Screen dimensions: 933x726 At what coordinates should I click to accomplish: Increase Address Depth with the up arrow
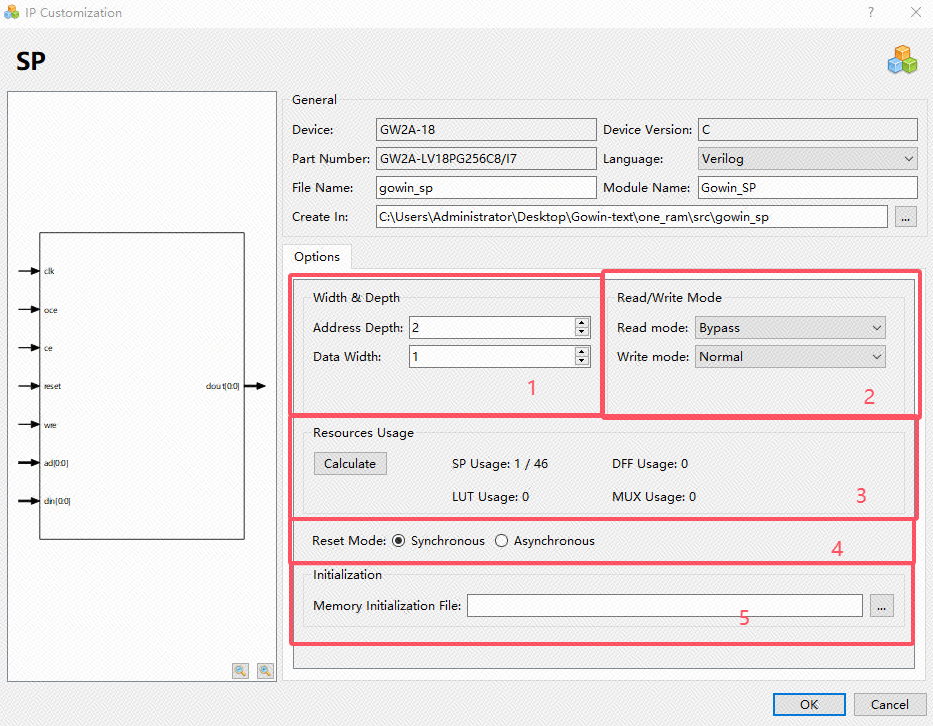582,323
